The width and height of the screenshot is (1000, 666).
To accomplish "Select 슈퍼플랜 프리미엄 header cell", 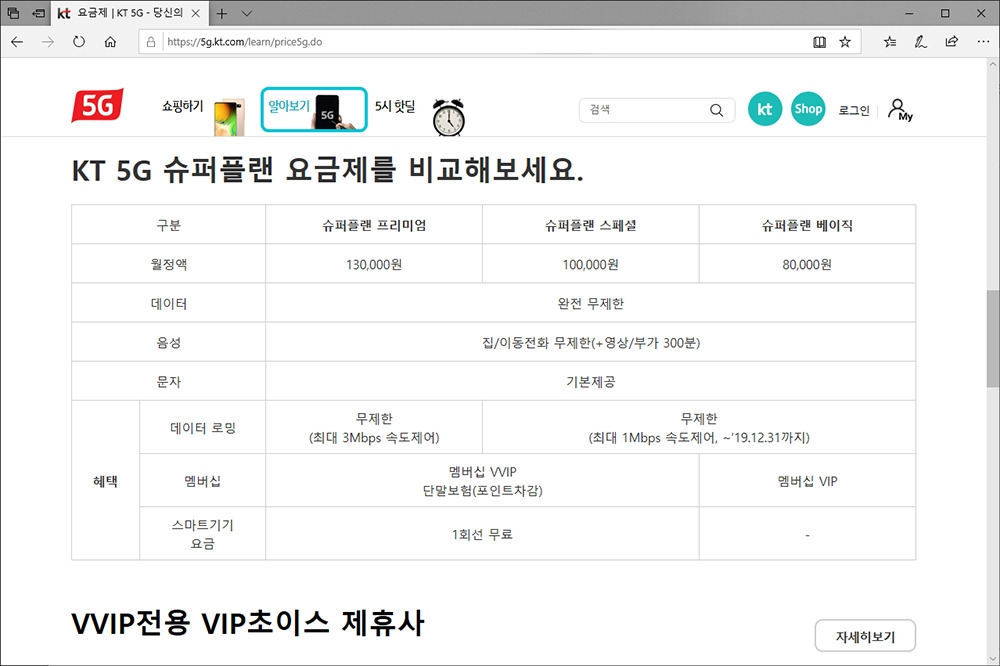I will 374,225.
